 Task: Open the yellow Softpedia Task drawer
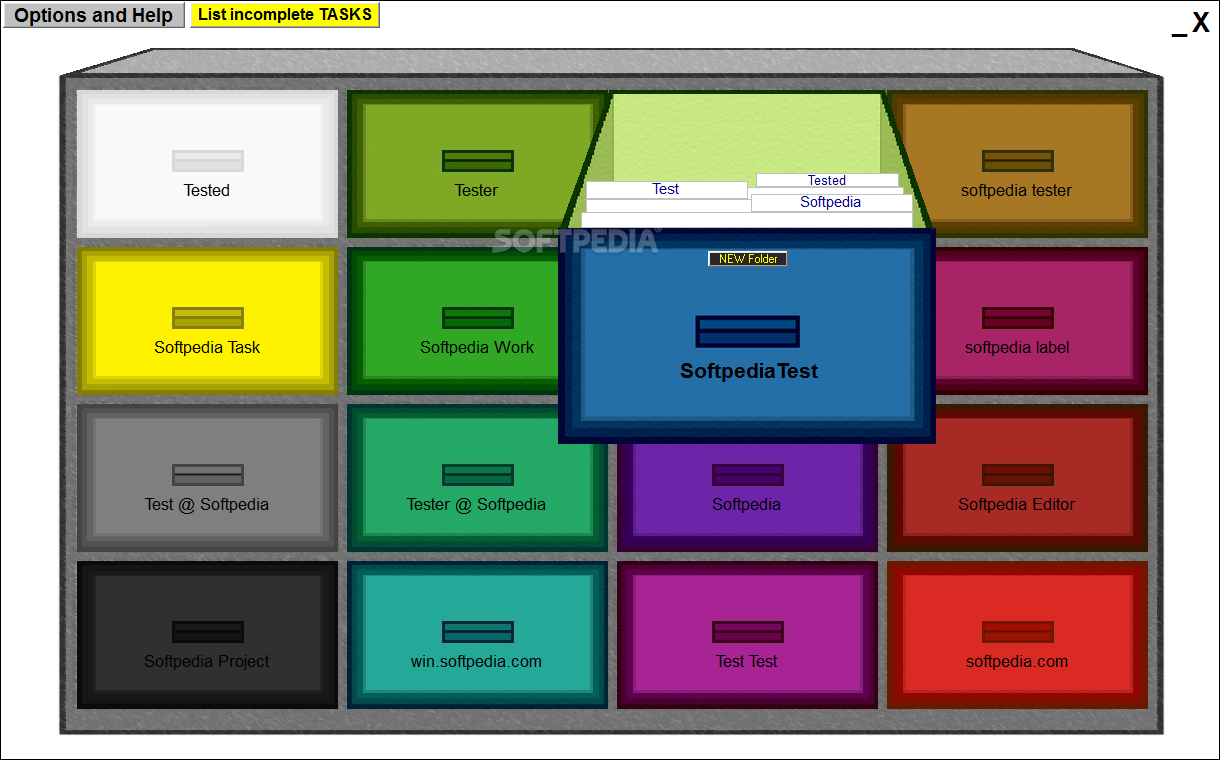coord(207,321)
